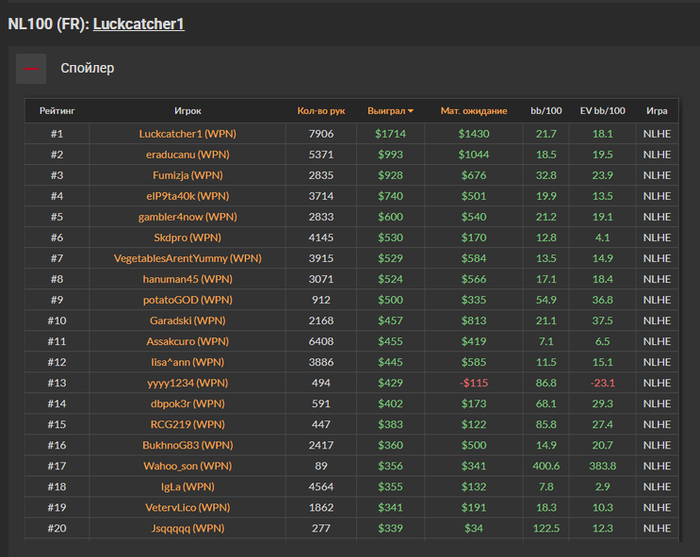Open player lisa^ann (WPN)
The image size is (700, 557).
188,362
